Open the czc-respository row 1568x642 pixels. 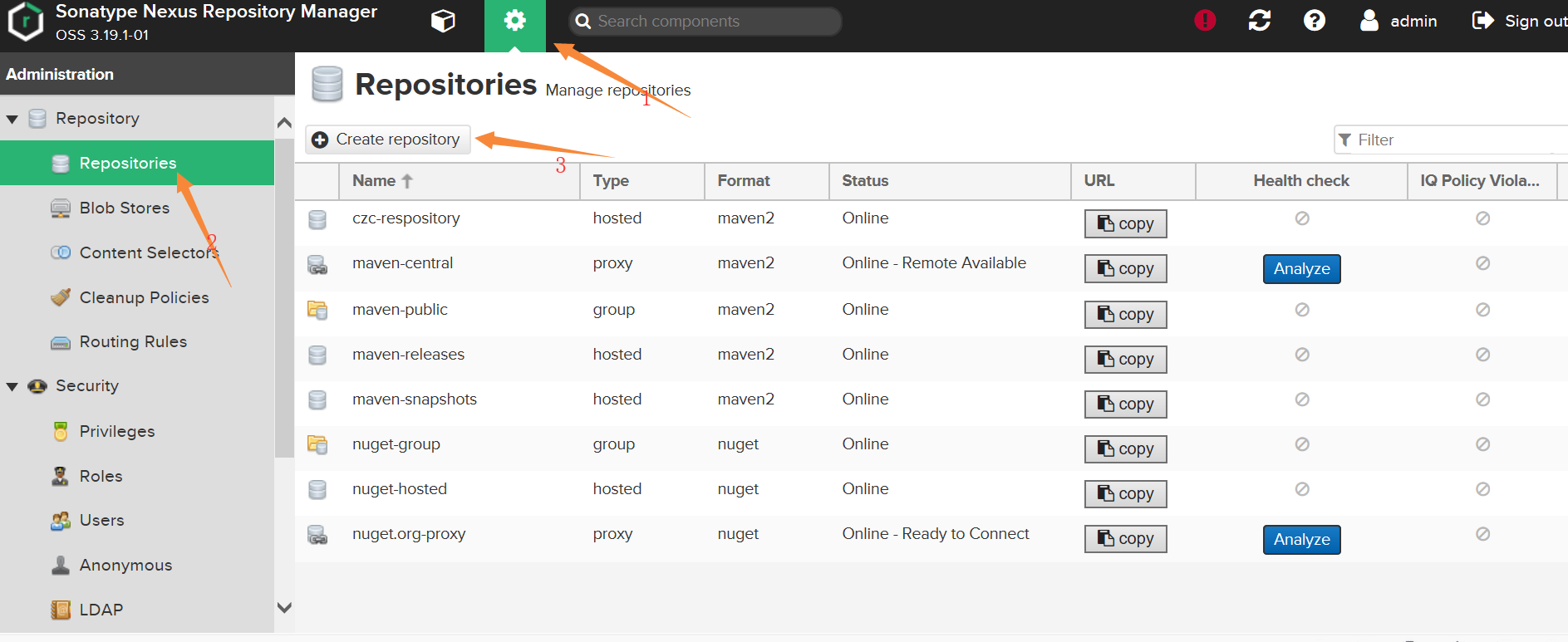[931, 223]
